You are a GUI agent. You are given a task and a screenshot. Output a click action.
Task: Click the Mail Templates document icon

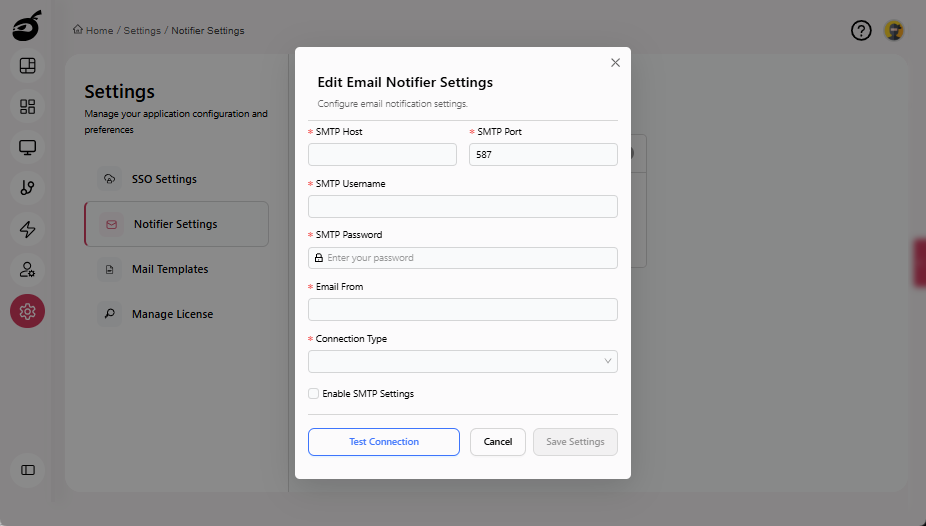[x=109, y=269]
